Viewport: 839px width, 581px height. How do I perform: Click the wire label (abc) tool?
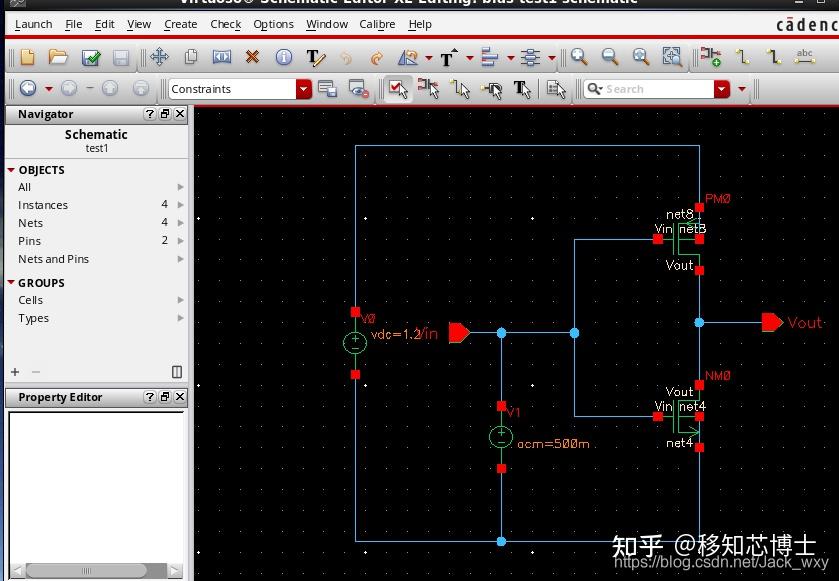pyautogui.click(x=806, y=57)
